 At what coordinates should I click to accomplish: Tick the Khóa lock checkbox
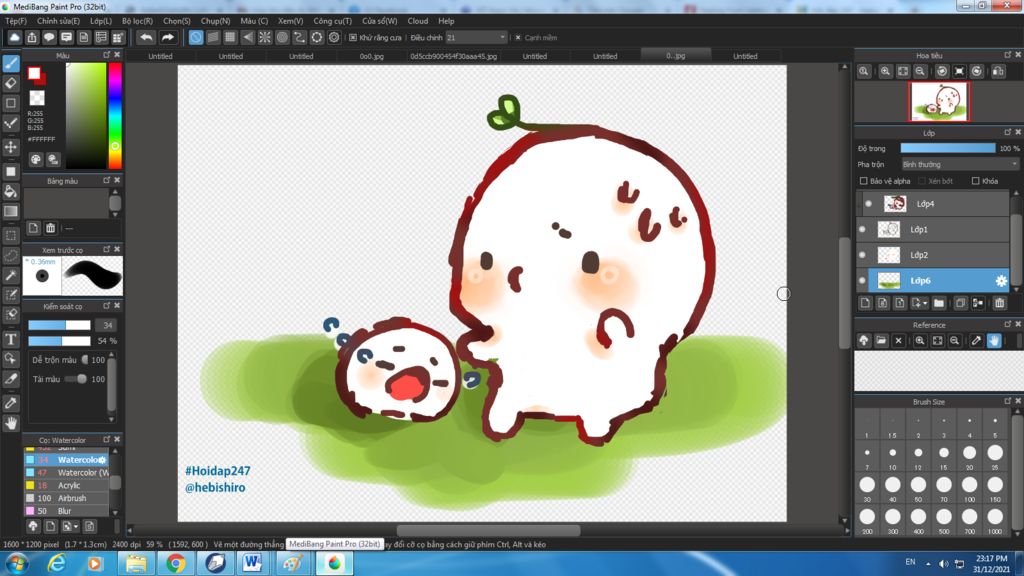point(975,181)
